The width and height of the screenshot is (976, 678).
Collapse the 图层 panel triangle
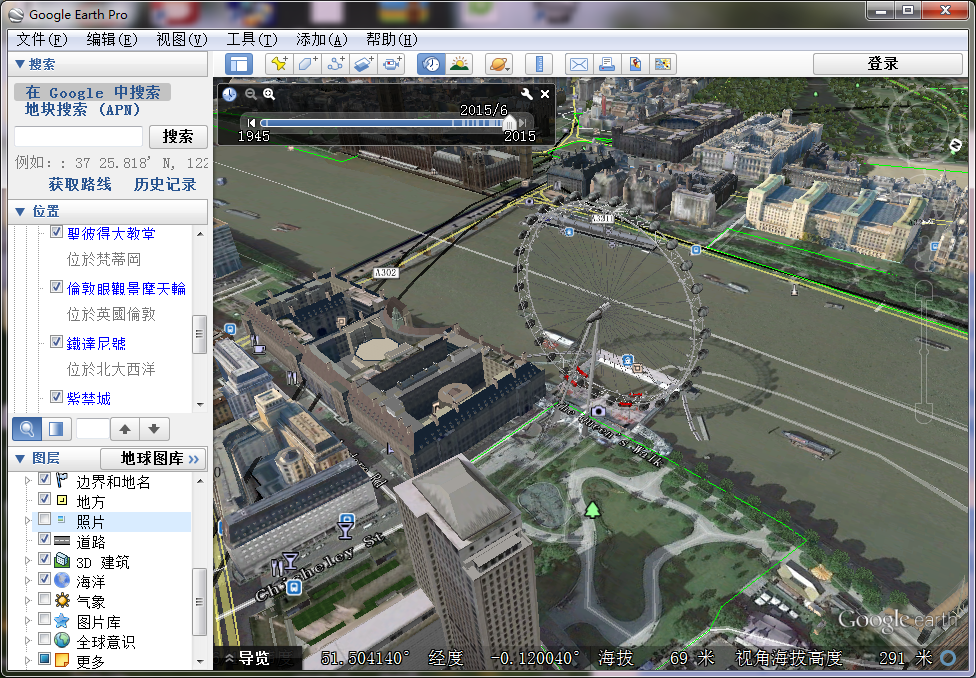(x=19, y=459)
